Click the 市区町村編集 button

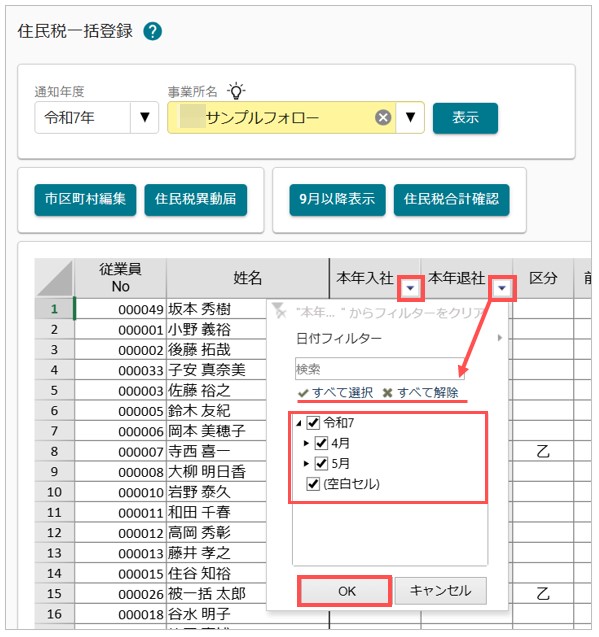(x=85, y=199)
